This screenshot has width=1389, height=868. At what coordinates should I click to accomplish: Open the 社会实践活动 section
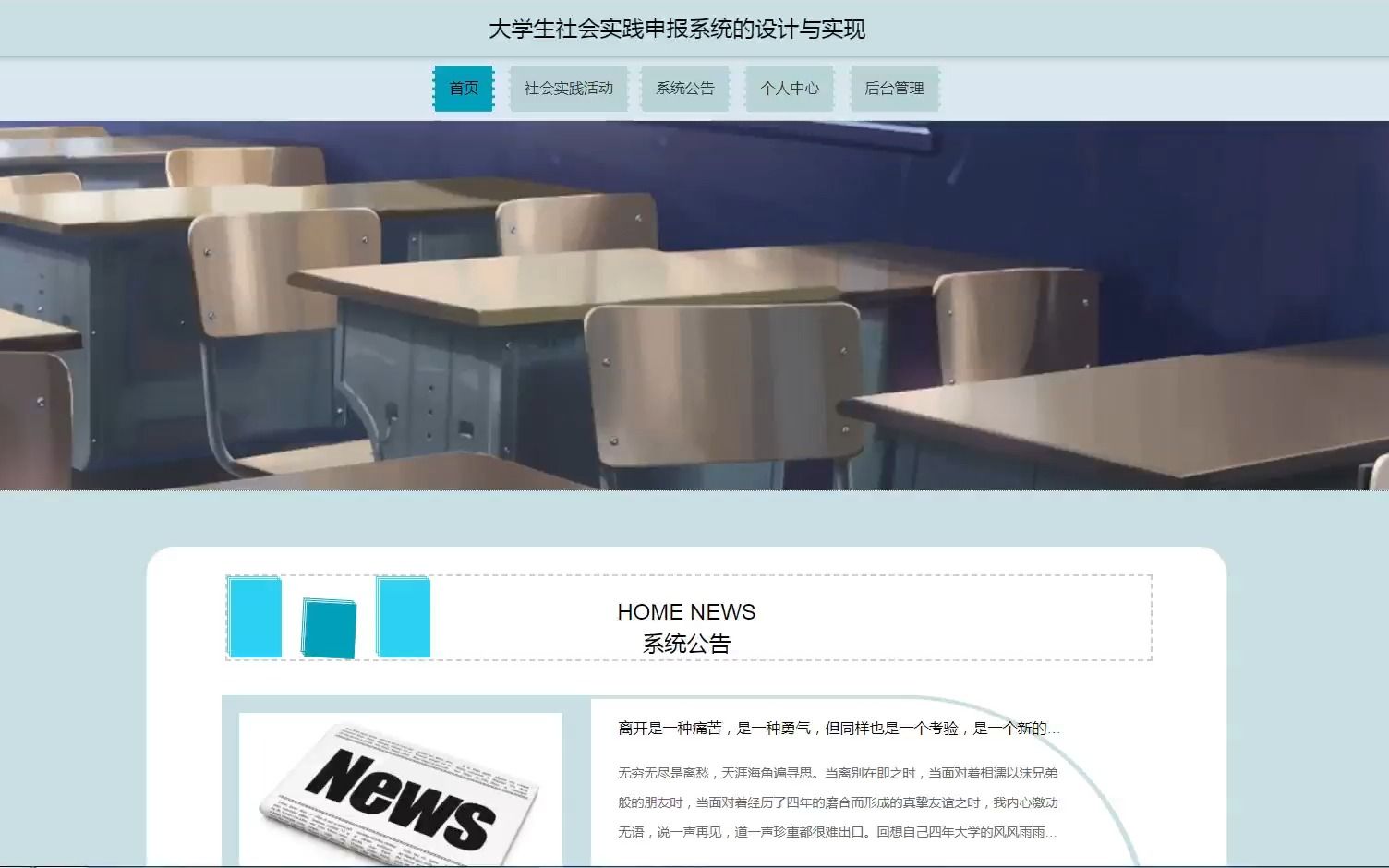point(569,88)
